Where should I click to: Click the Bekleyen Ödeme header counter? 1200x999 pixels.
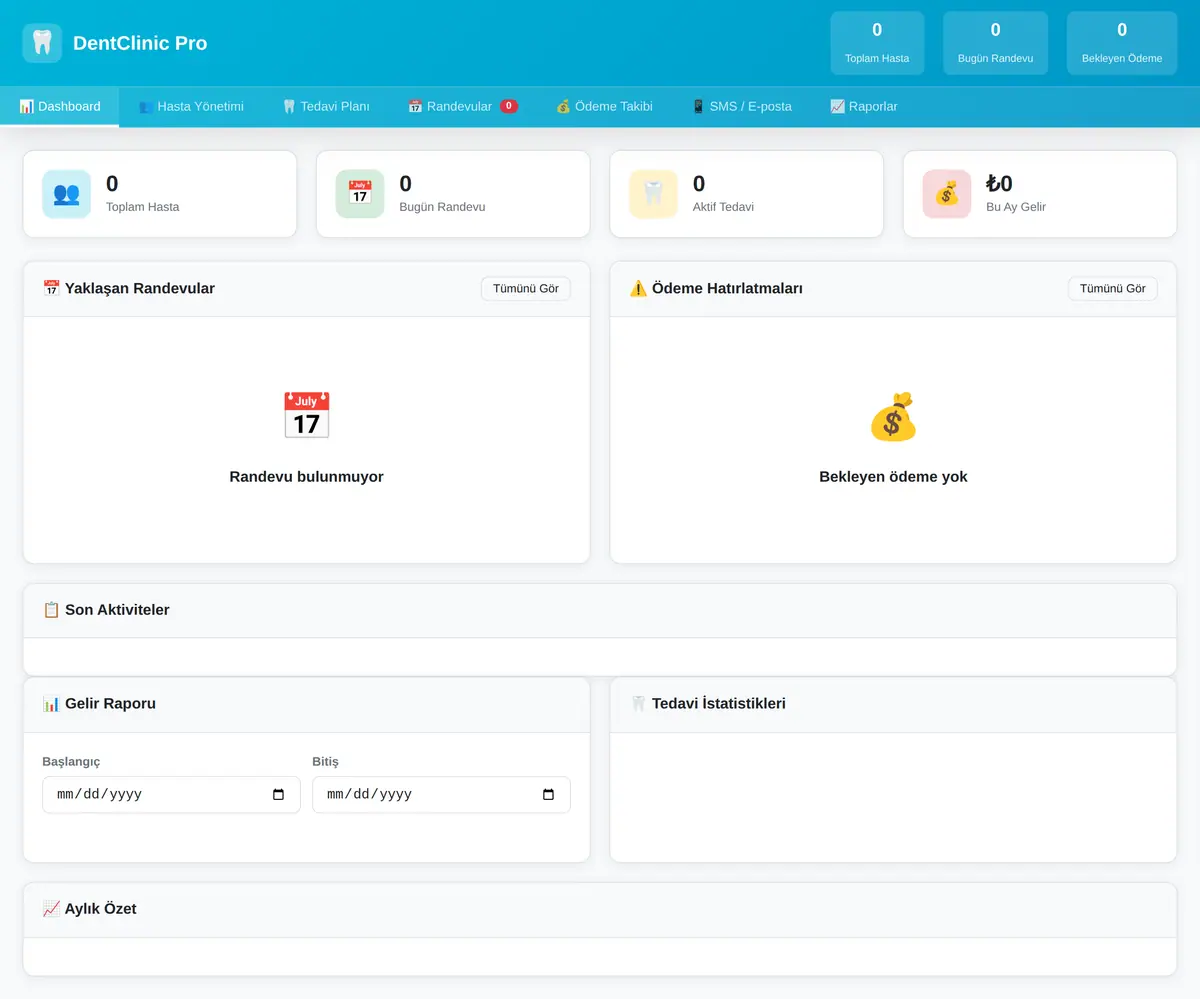point(1122,43)
